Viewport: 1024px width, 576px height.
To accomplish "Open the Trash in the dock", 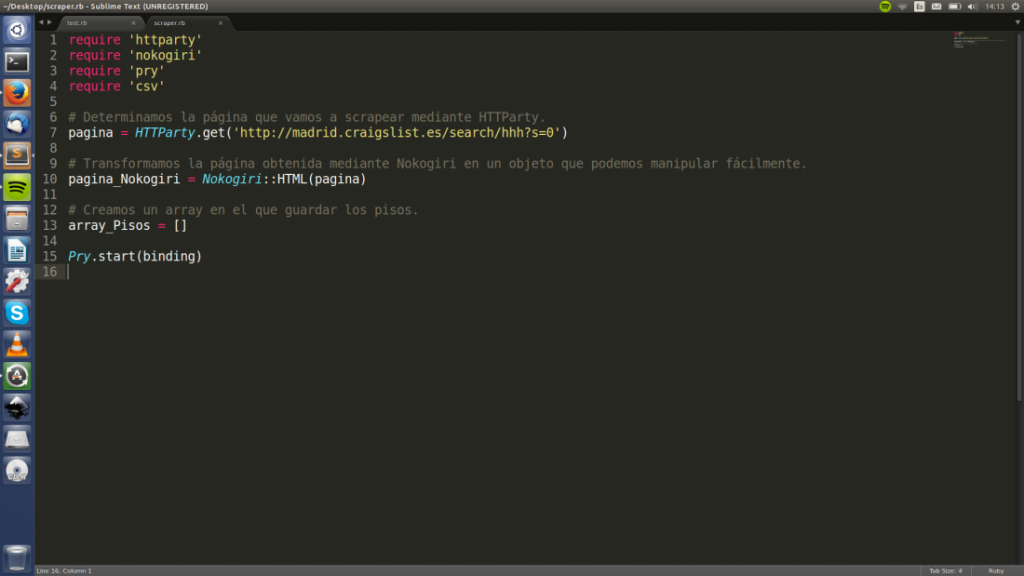I will (x=17, y=556).
